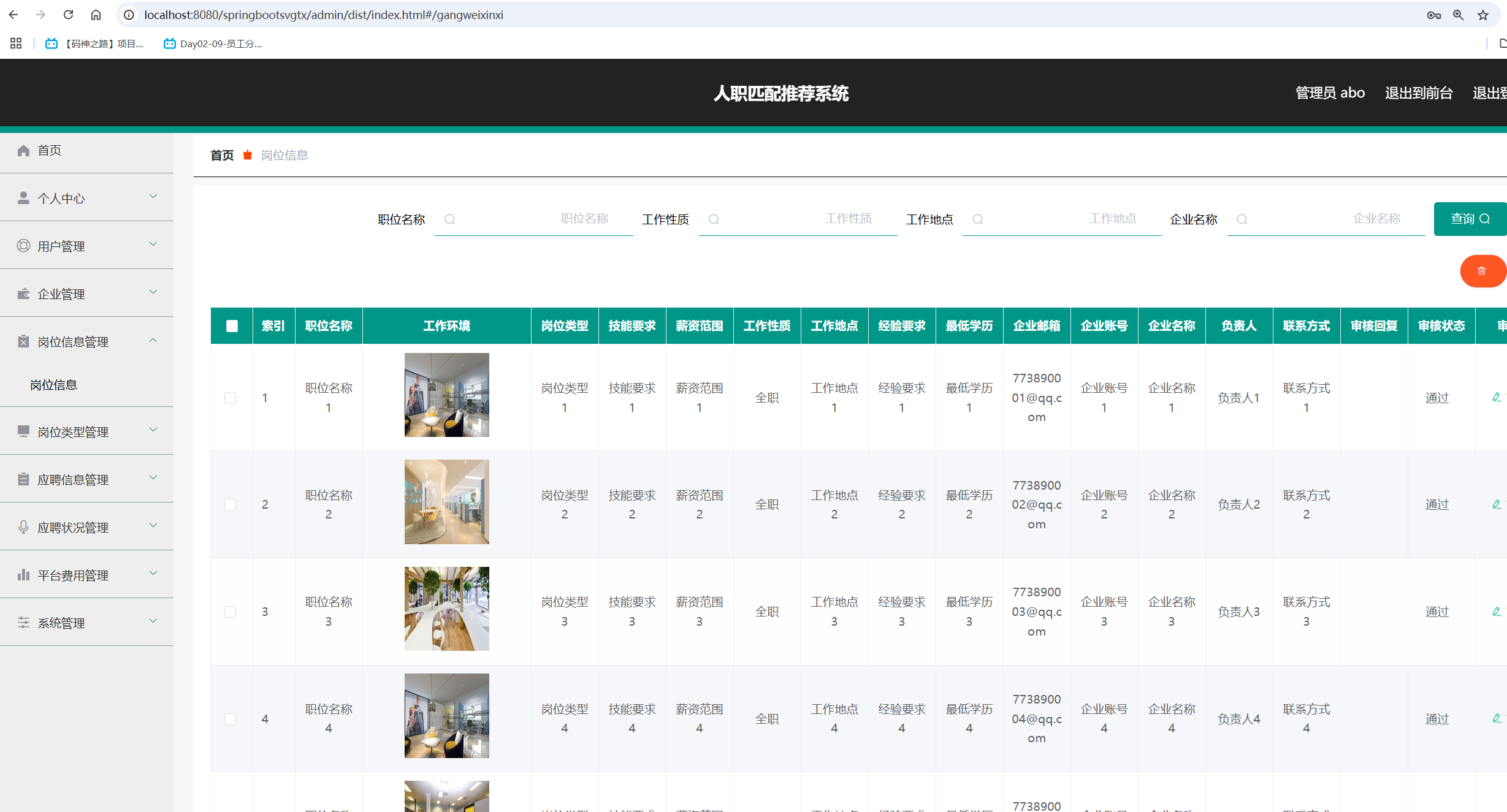
Task: Select the checkbox beside 职位名称3
Action: (x=231, y=611)
